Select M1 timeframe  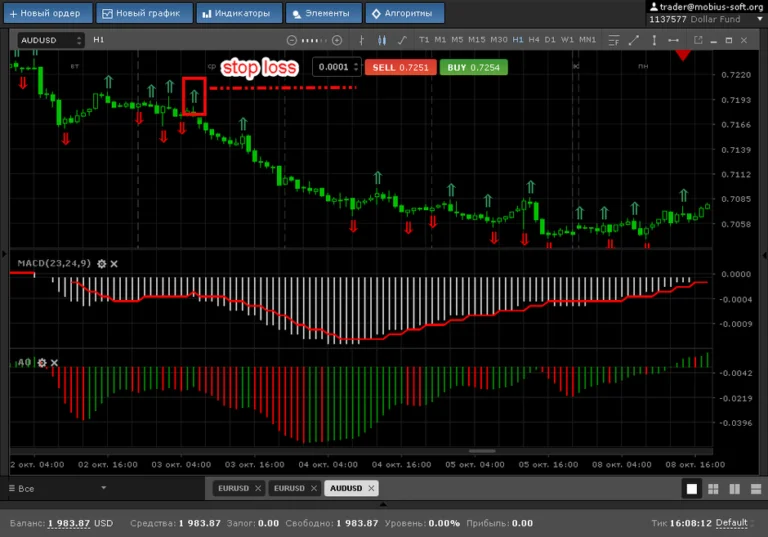(440, 40)
